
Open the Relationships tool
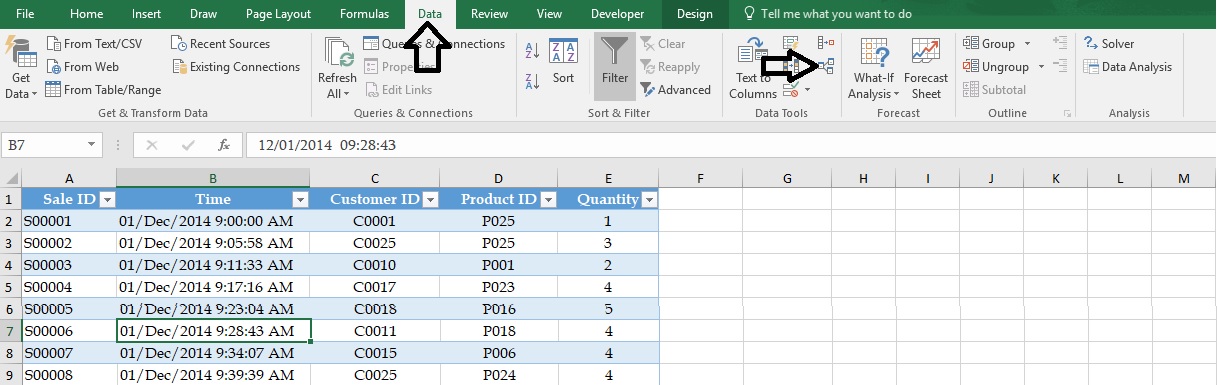tap(825, 67)
